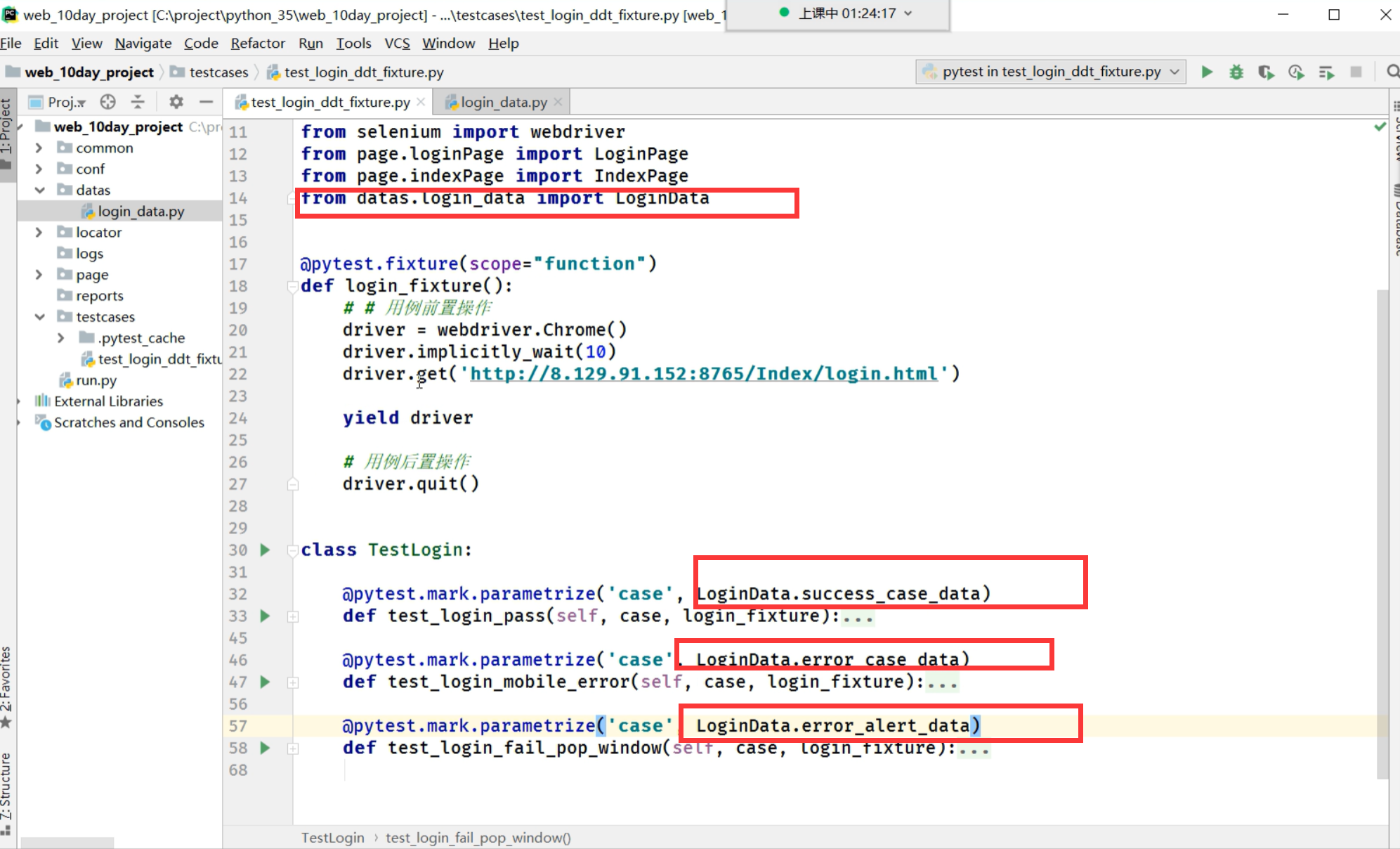
Task: Hide Project panel with minus icon
Action: (x=206, y=102)
